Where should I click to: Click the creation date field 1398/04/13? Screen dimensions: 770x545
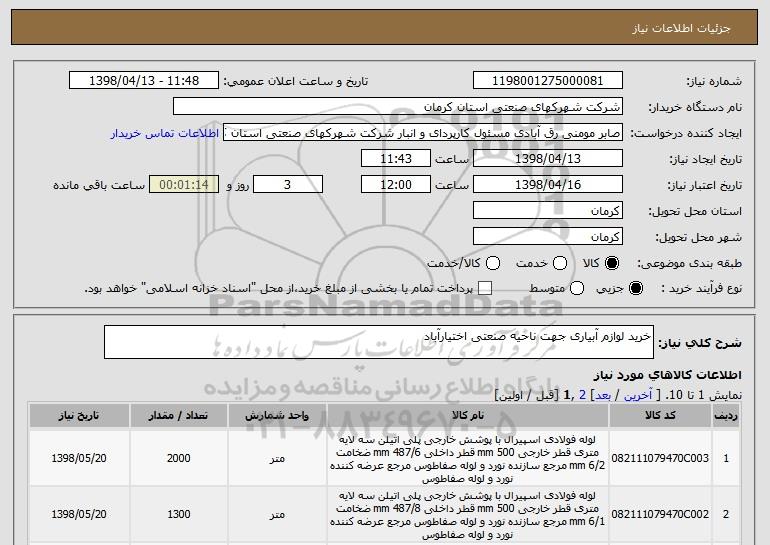548,159
